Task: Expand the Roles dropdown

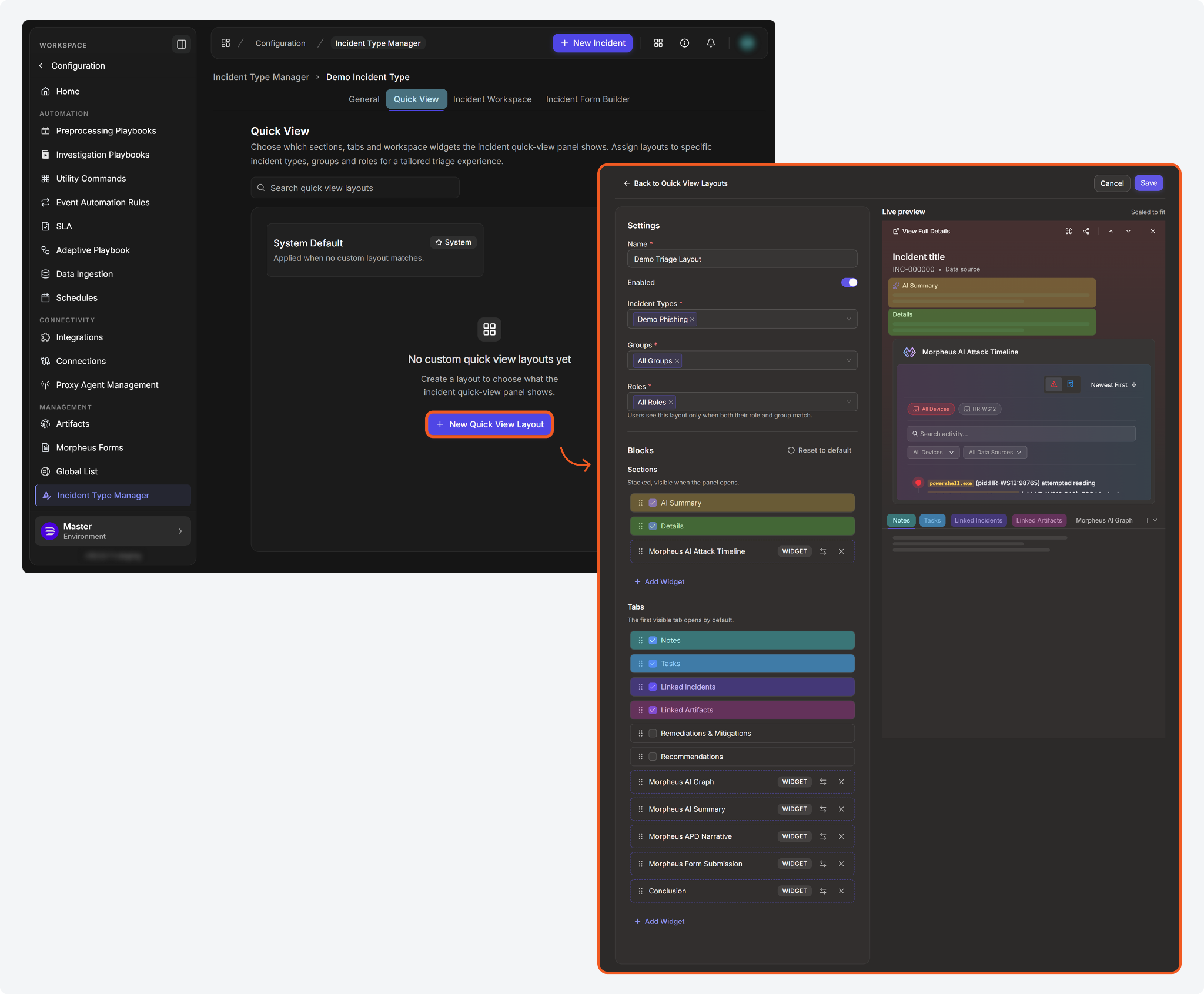Action: click(848, 402)
